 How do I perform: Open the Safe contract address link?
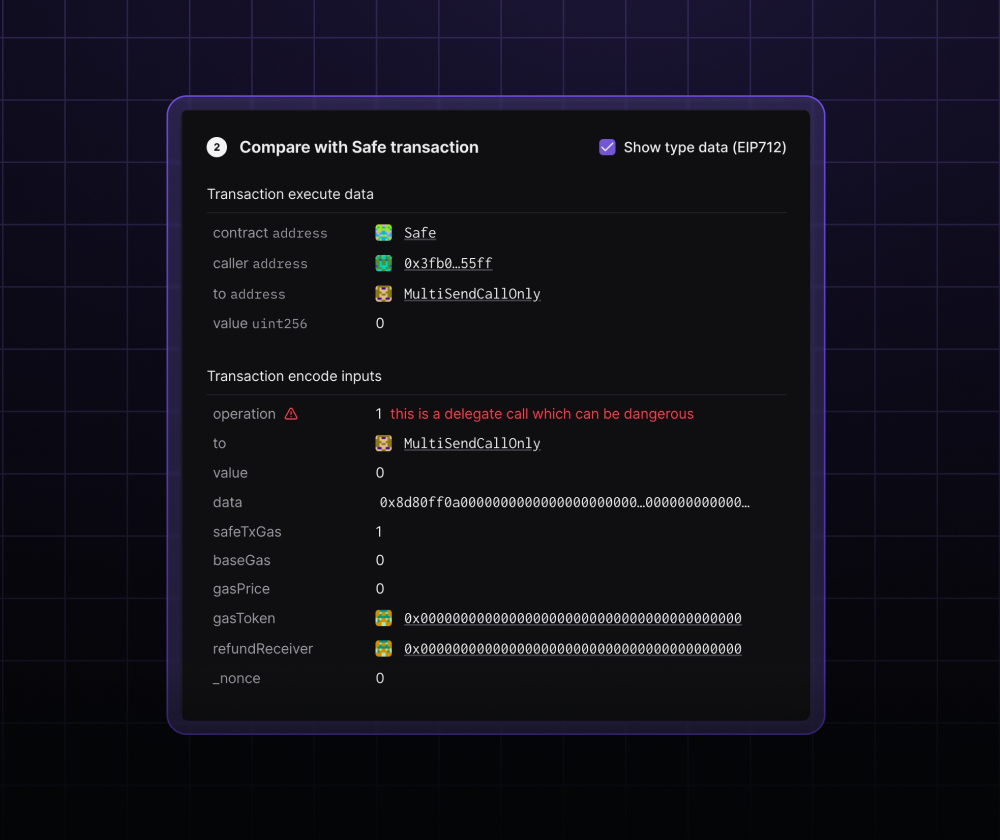pos(420,233)
